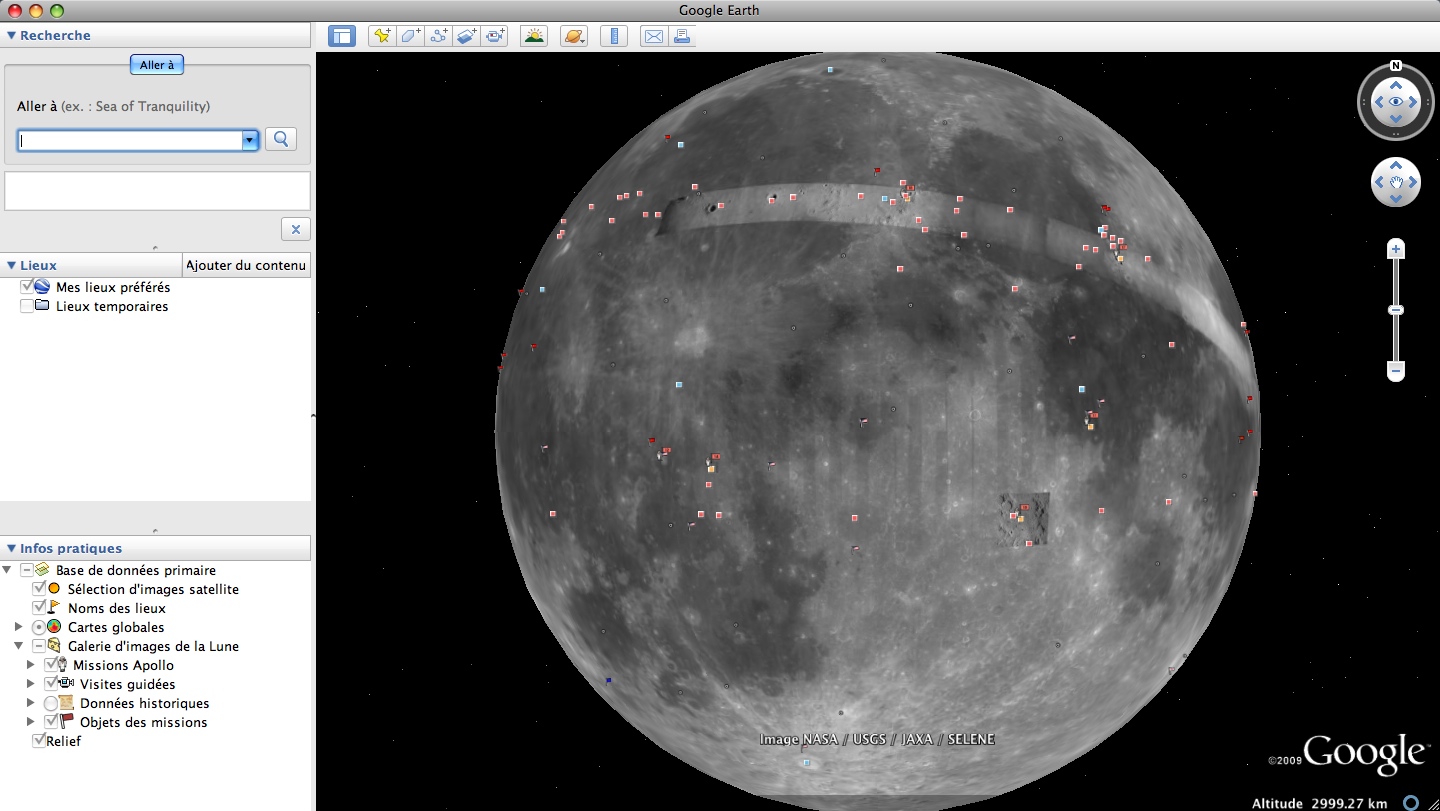Uncheck Noms des lieux checkbox
This screenshot has height=811, width=1440.
(39, 608)
